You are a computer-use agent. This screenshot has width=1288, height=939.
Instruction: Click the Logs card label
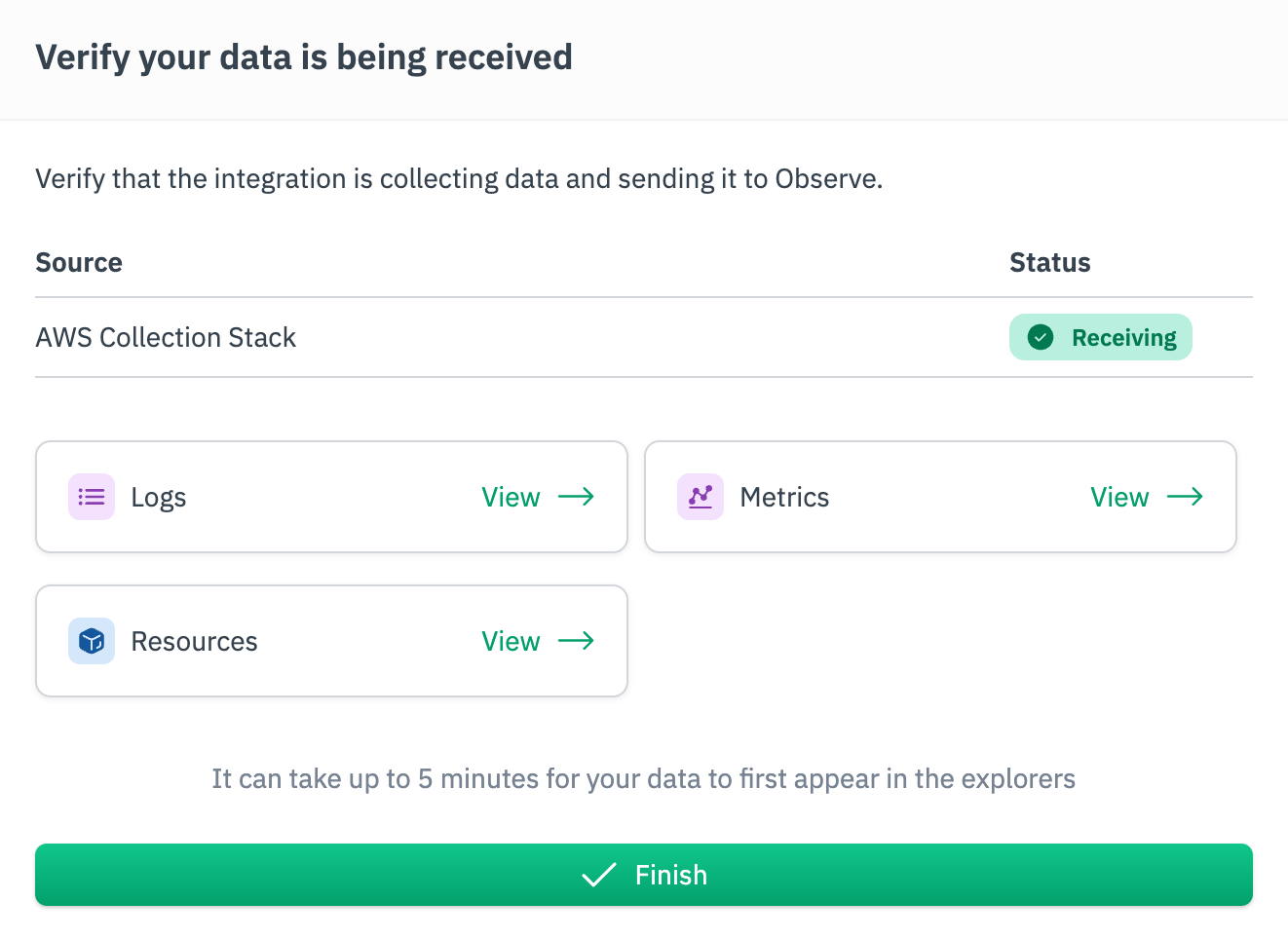[159, 497]
